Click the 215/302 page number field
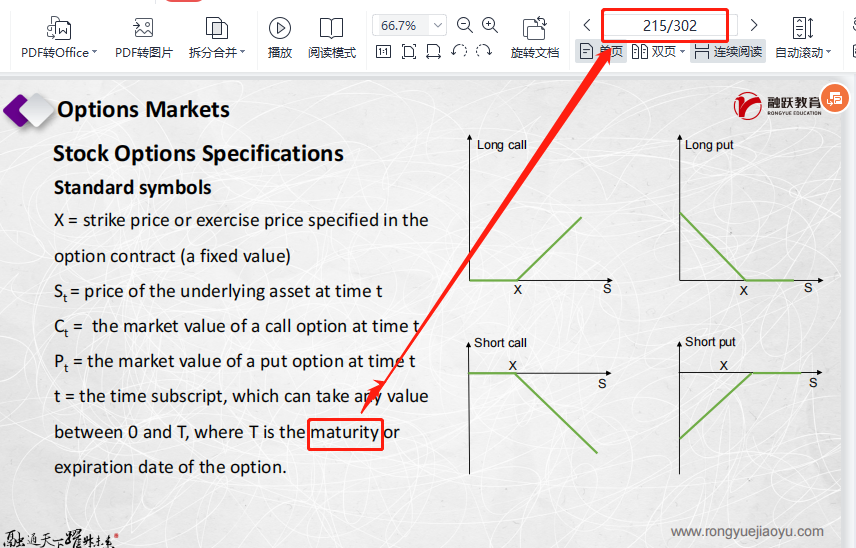Image resolution: width=856 pixels, height=548 pixels. [669, 25]
